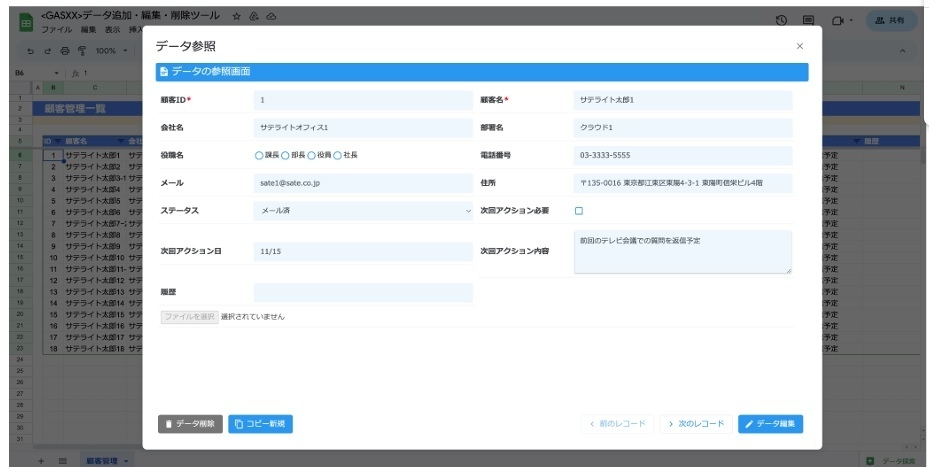Screen dimensions: 929x467
Task: Click the cloud save status icon
Action: click(x=271, y=17)
